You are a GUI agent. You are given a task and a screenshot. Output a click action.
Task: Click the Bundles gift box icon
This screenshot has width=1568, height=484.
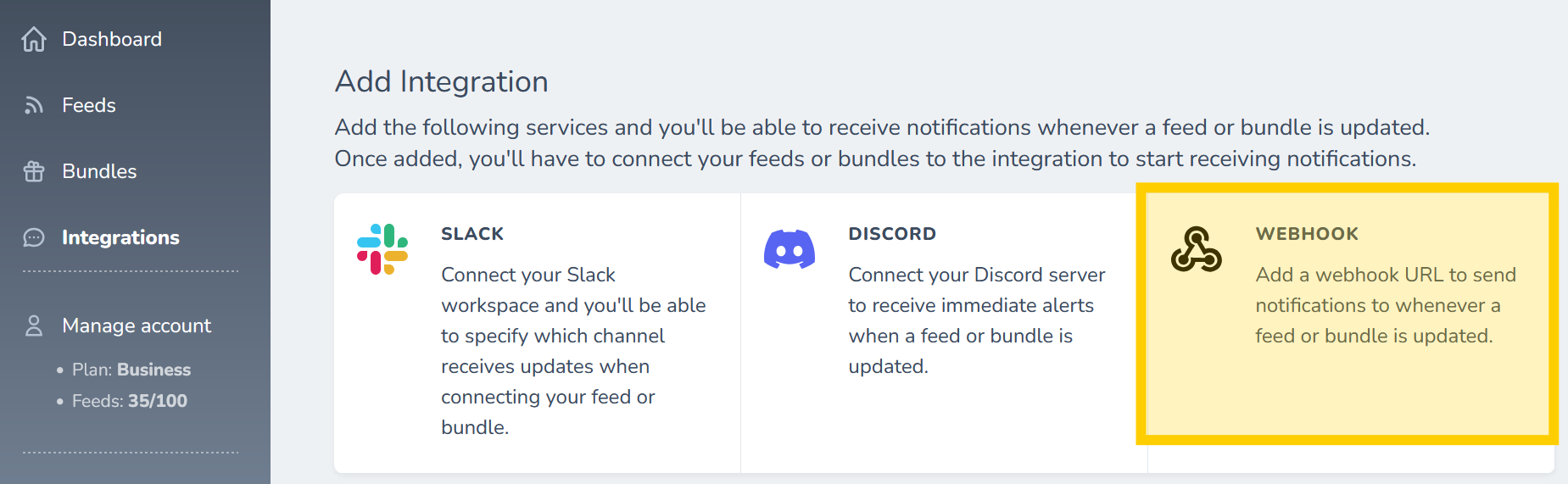[x=34, y=171]
